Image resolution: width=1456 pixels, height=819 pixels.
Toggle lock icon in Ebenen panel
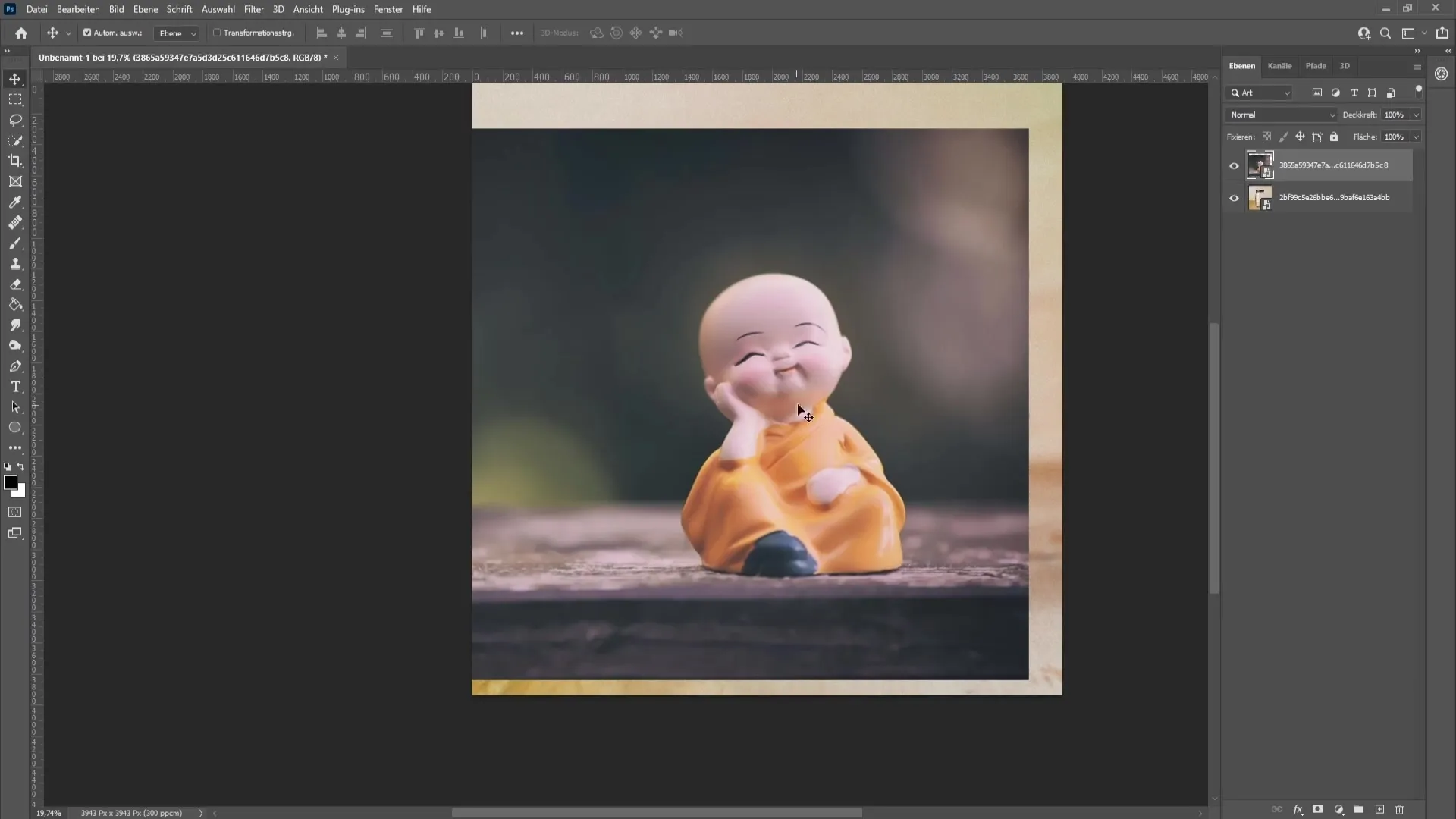[1333, 136]
